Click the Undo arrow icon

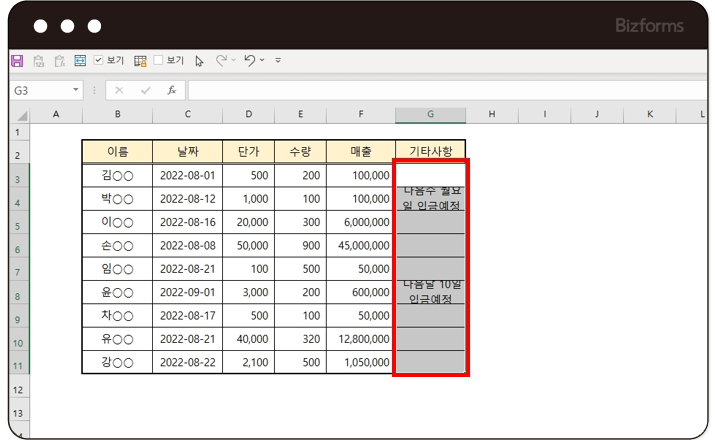tap(249, 61)
